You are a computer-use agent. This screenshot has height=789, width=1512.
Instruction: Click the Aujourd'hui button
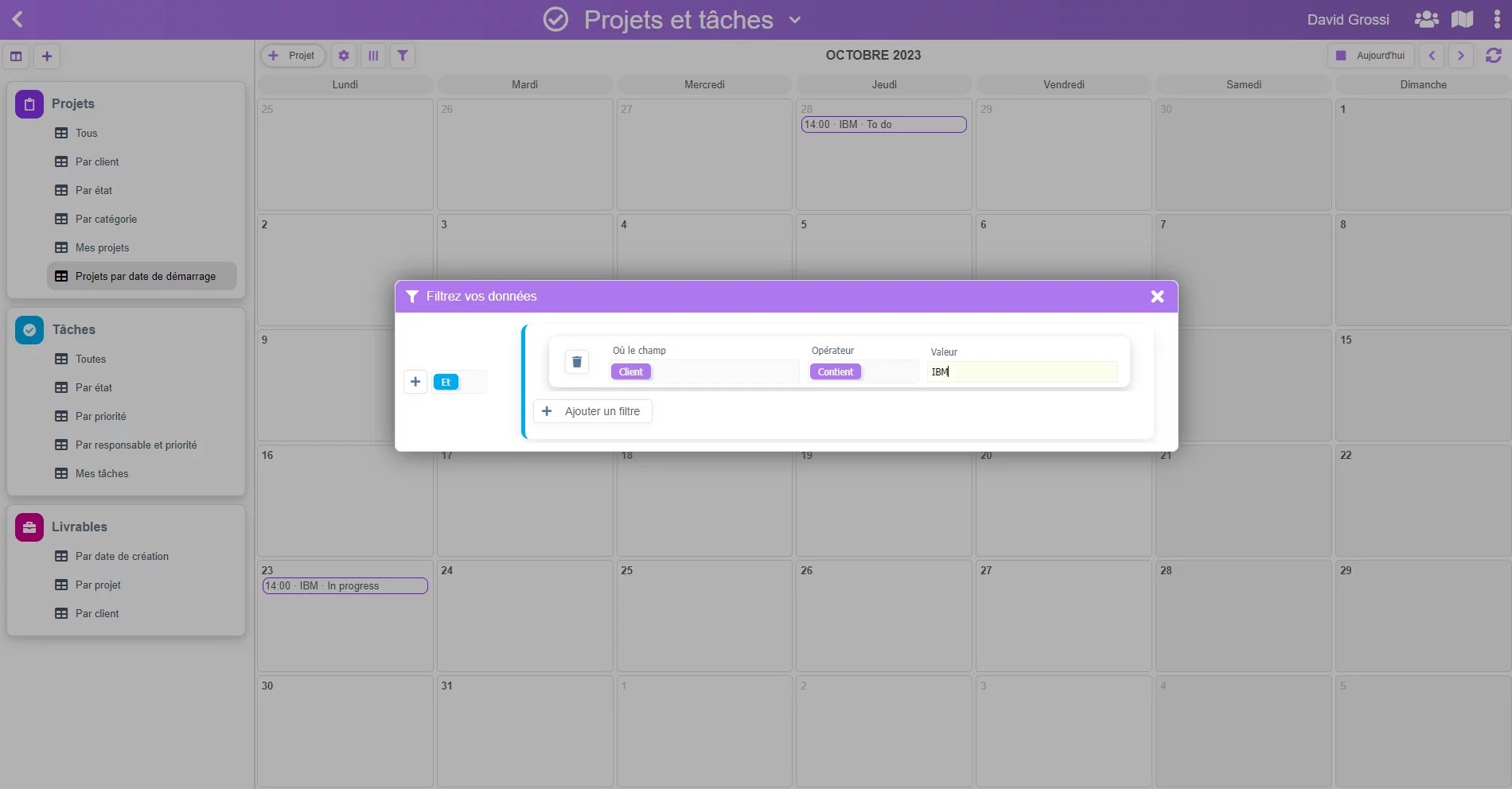[1371, 56]
